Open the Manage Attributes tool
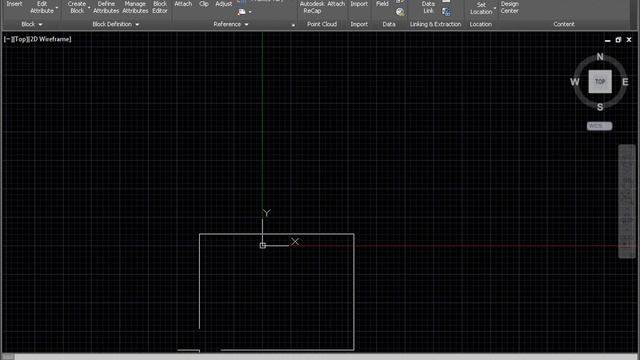Image resolution: width=640 pixels, height=360 pixels. pyautogui.click(x=135, y=7)
